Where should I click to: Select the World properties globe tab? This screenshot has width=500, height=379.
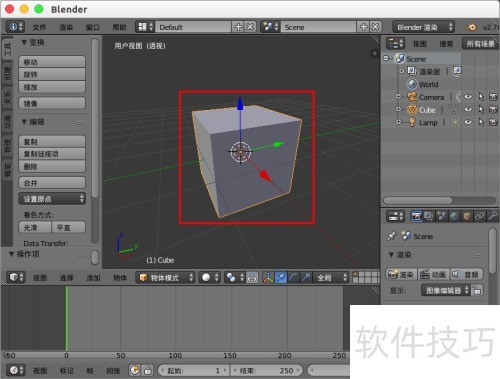(x=454, y=217)
